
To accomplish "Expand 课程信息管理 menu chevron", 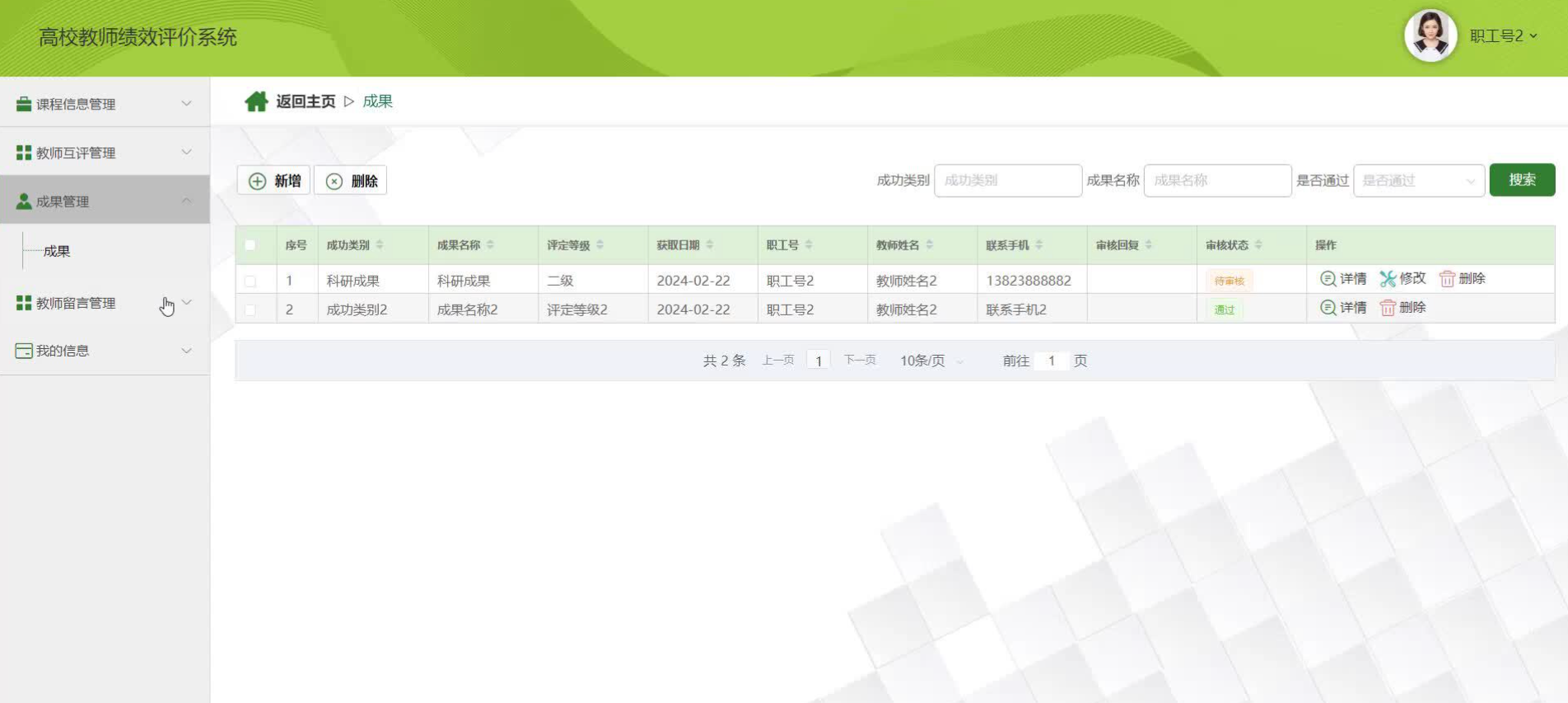I will tap(186, 104).
